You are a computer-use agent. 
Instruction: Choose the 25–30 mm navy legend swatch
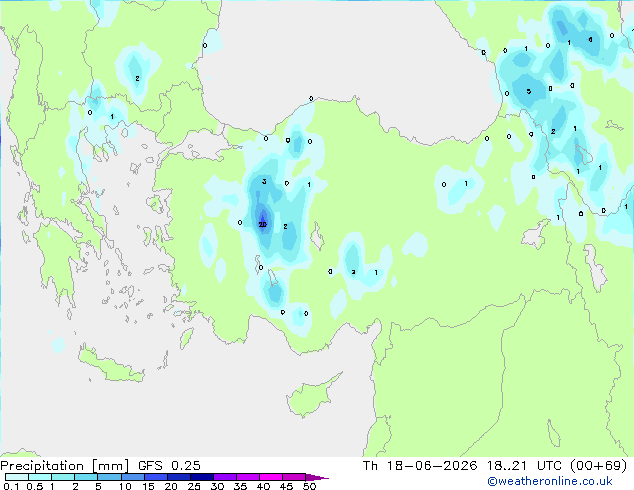tap(201, 477)
